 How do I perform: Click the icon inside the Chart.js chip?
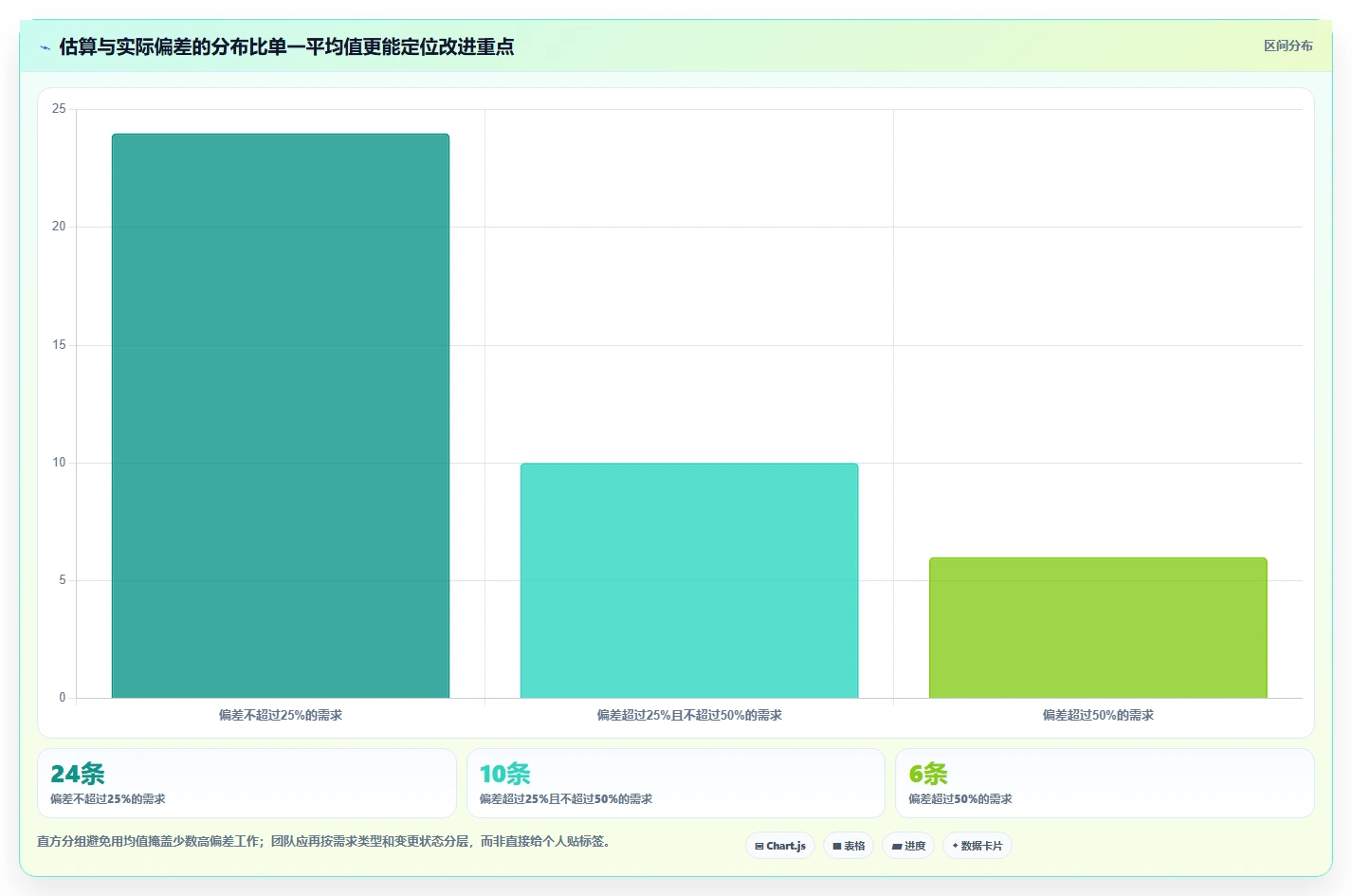[759, 846]
